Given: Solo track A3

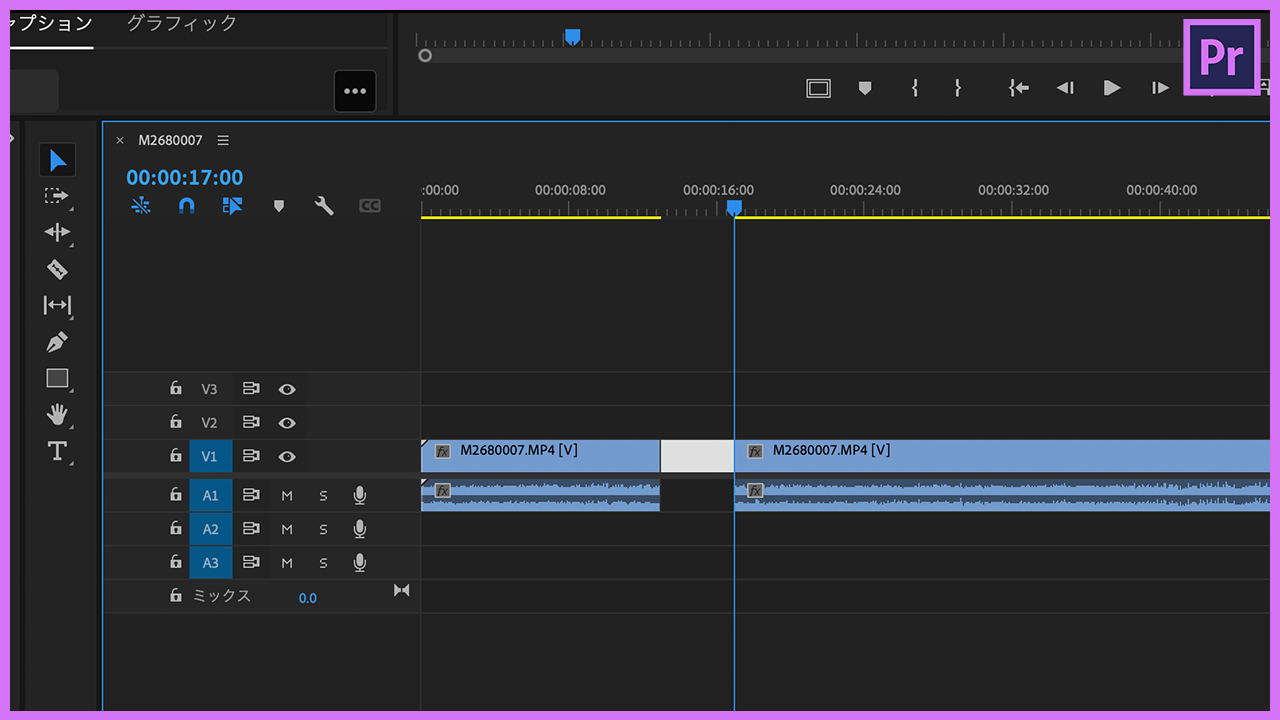Looking at the screenshot, I should (323, 563).
